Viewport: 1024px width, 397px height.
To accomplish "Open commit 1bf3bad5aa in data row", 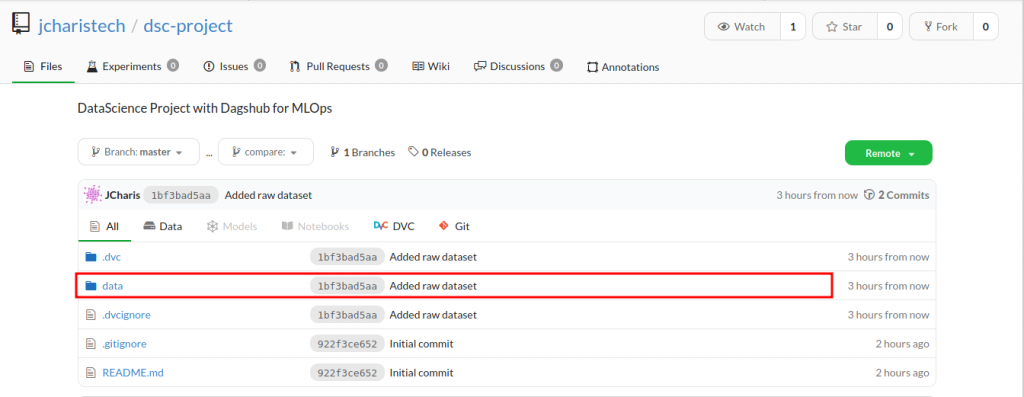I will pos(347,285).
